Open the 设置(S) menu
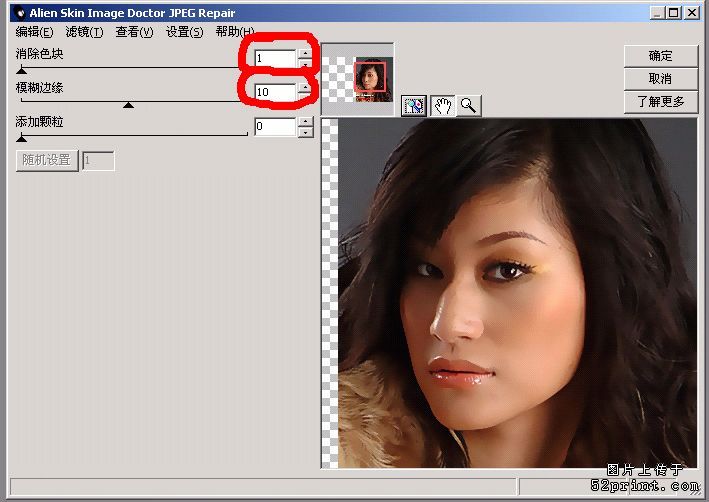 (184, 32)
